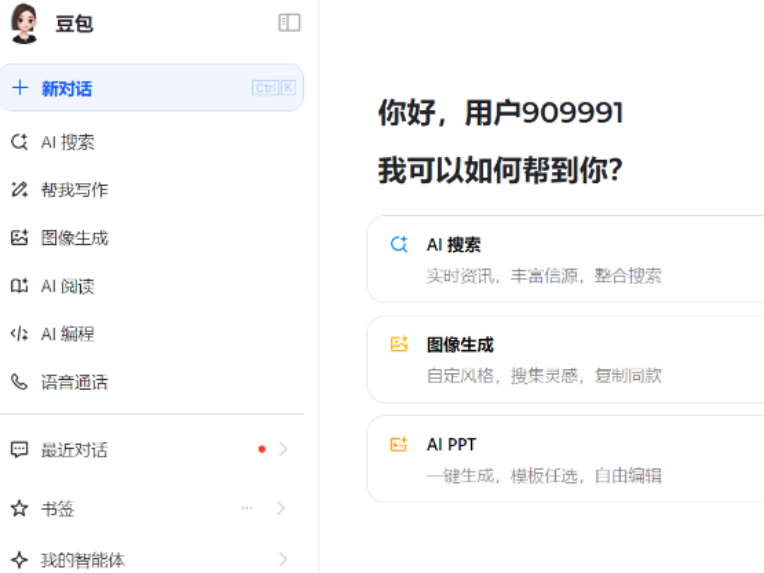Expand 最近对话 with its chevron arrow
The height and width of the screenshot is (573, 764).
pyautogui.click(x=283, y=449)
